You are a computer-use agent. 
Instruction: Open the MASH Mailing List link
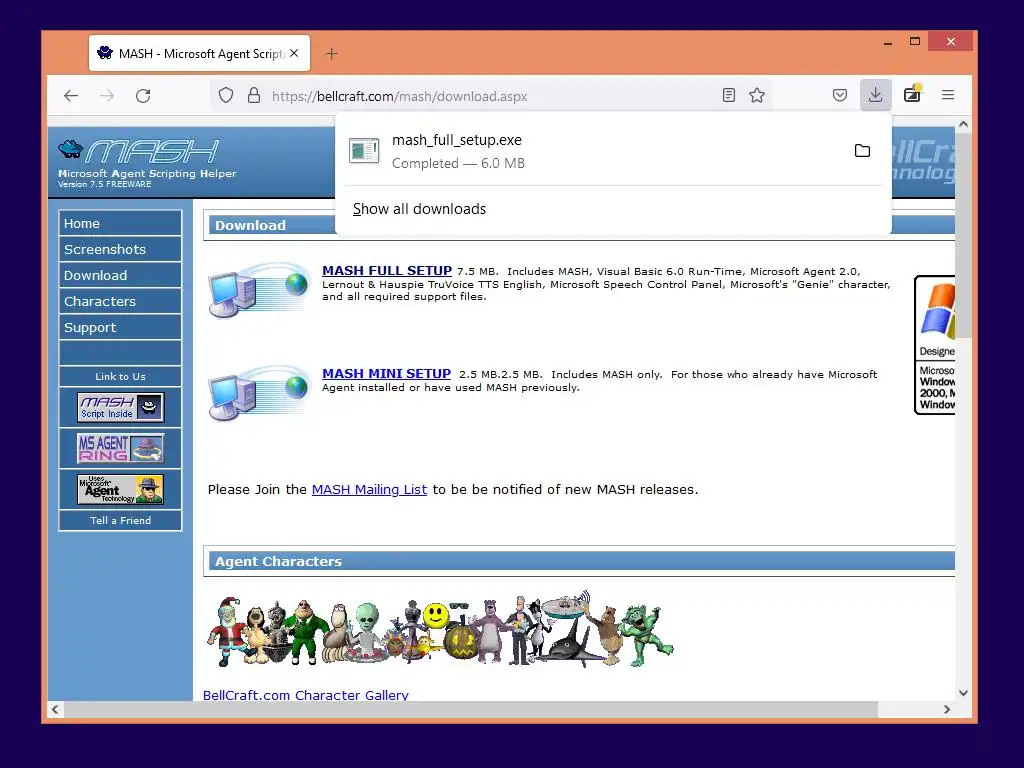coord(369,489)
